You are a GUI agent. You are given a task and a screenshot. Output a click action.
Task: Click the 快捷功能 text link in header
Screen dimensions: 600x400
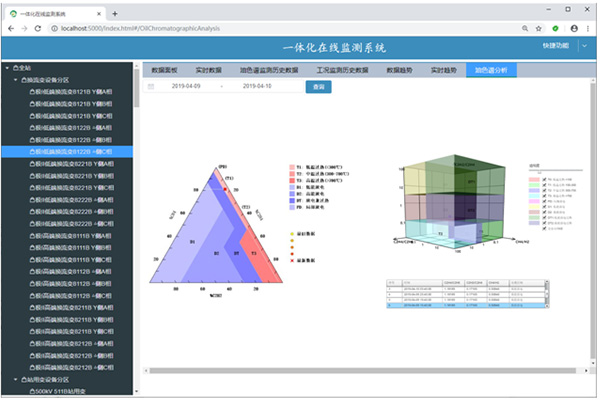[555, 46]
